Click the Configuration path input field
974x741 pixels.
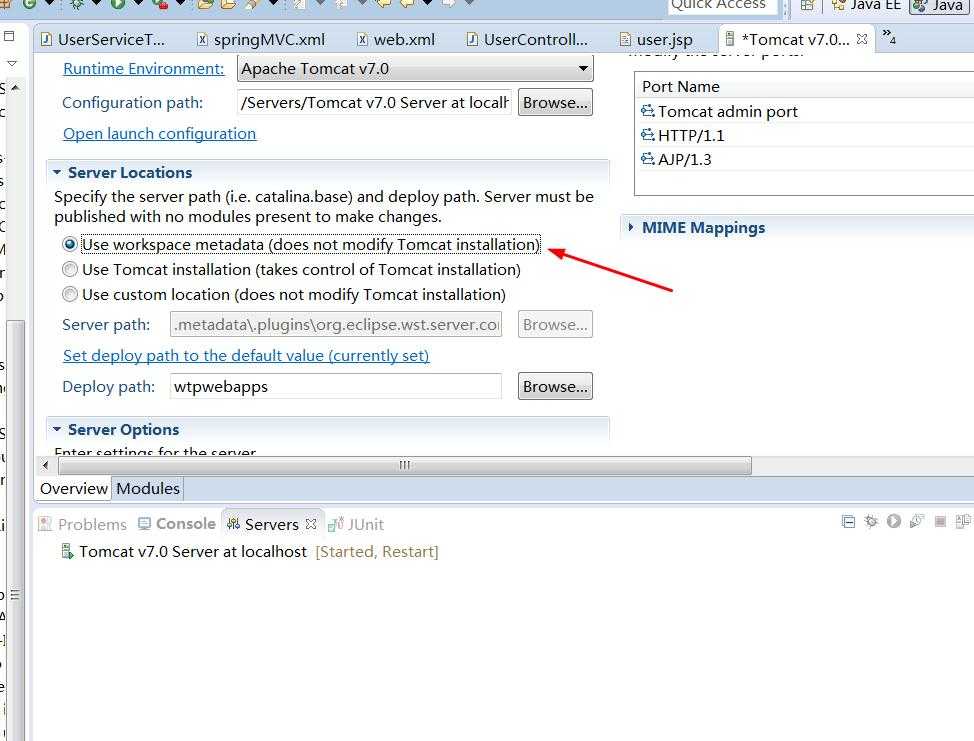(x=375, y=102)
